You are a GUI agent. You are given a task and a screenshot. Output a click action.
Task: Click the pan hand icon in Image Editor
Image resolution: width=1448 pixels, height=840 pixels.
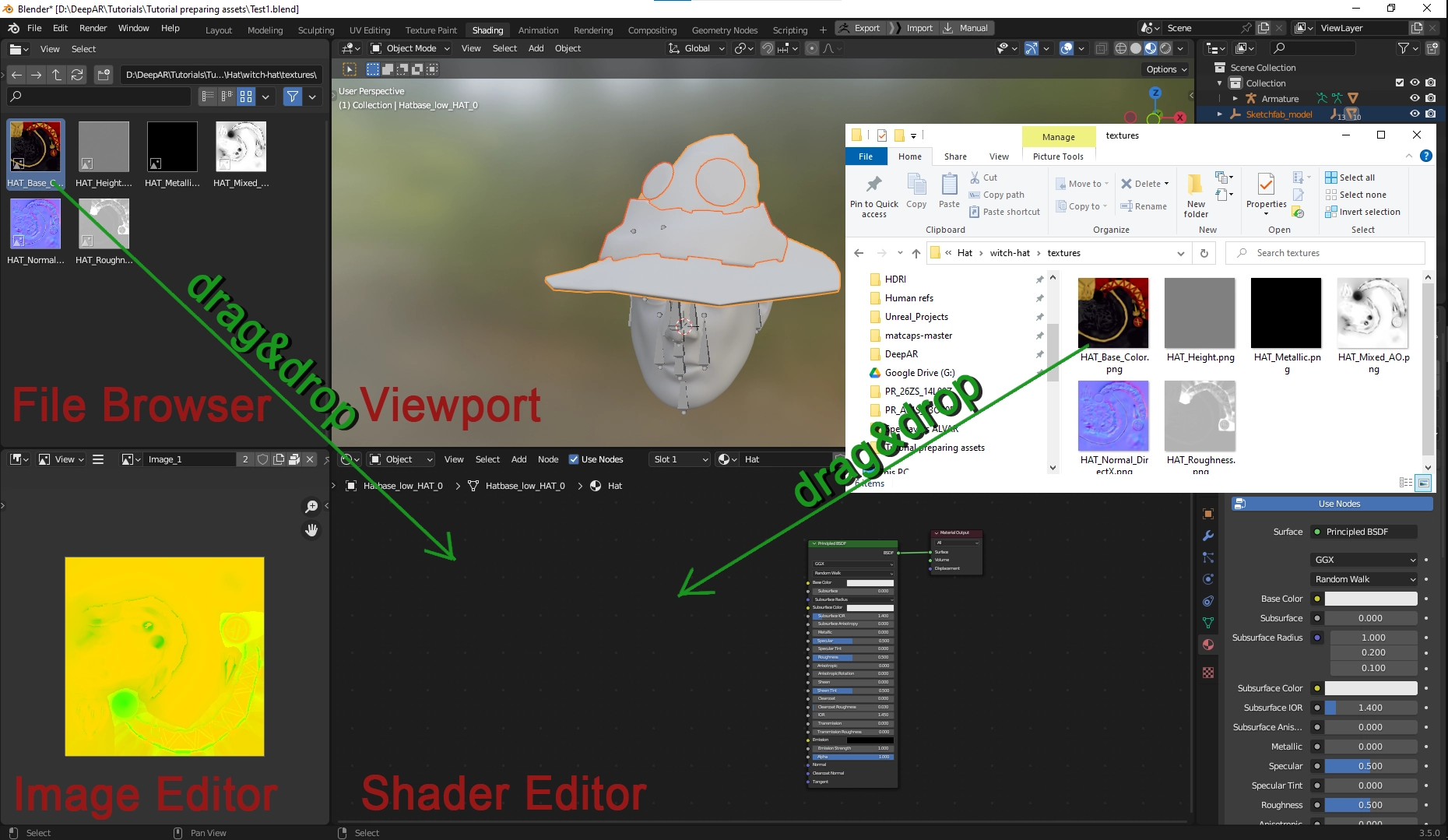pos(311,530)
